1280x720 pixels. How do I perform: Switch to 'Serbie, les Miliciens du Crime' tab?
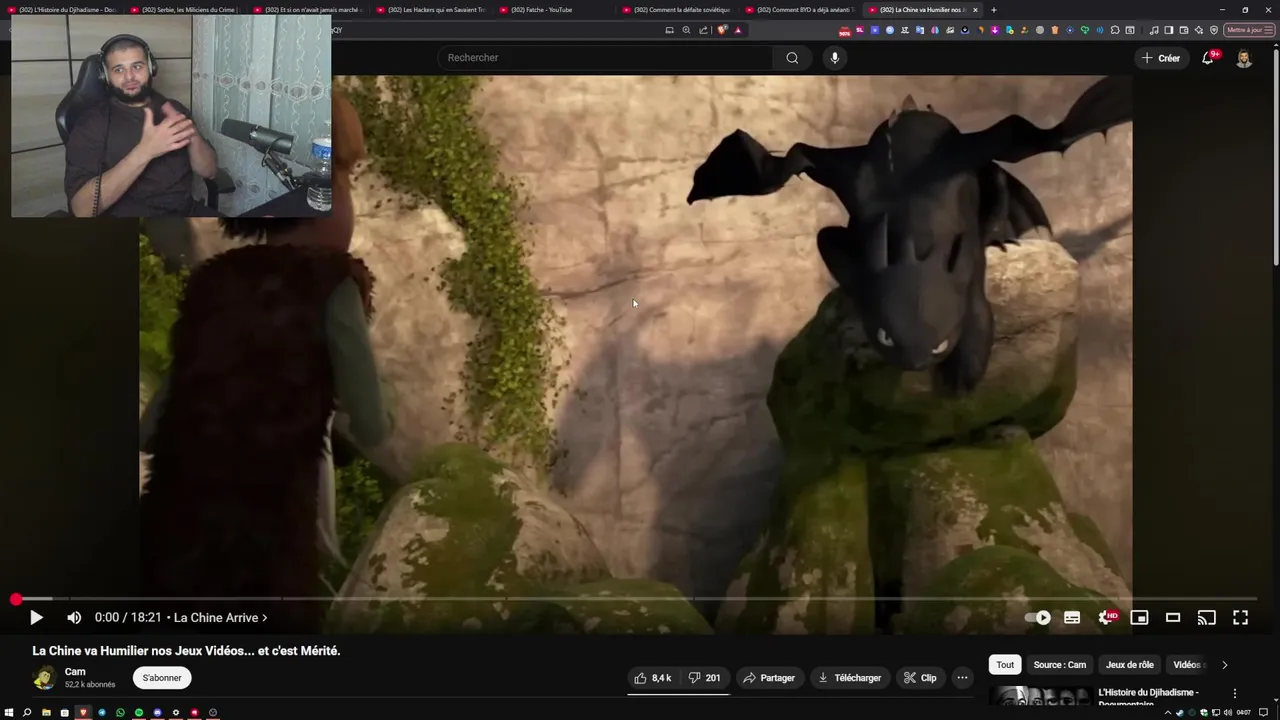187,10
